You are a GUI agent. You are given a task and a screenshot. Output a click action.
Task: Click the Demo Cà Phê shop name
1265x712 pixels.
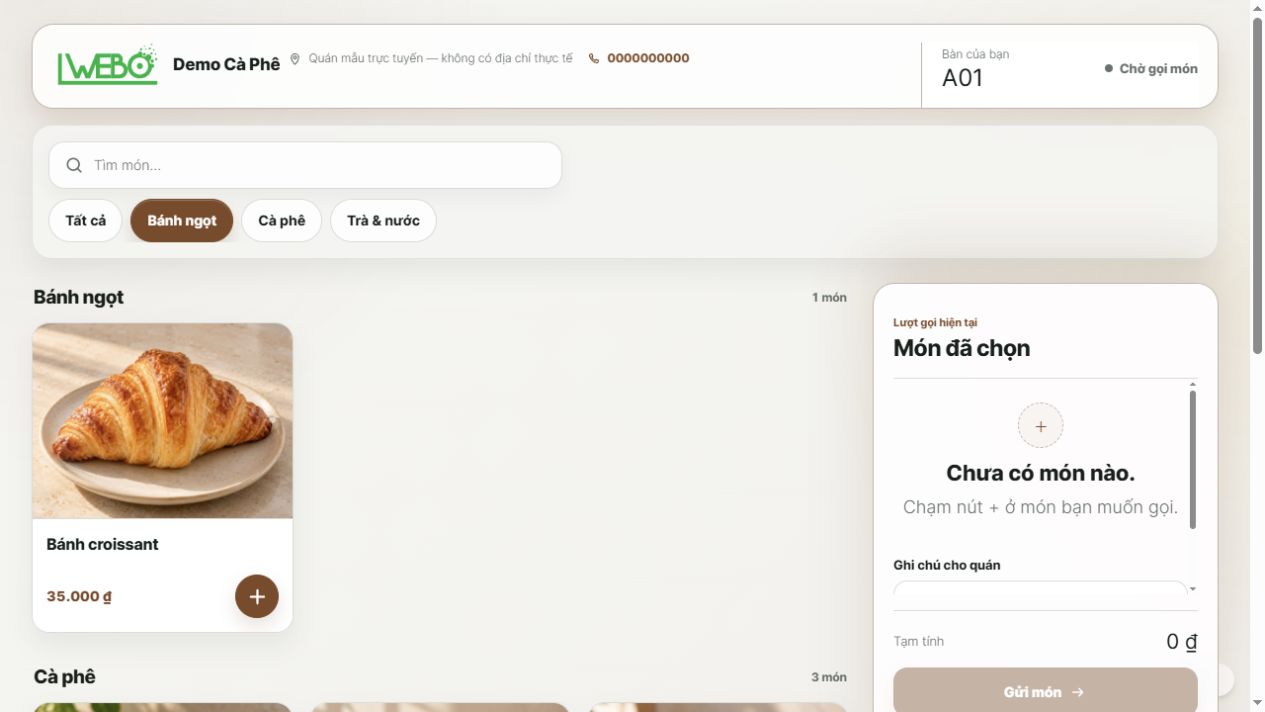coord(226,64)
